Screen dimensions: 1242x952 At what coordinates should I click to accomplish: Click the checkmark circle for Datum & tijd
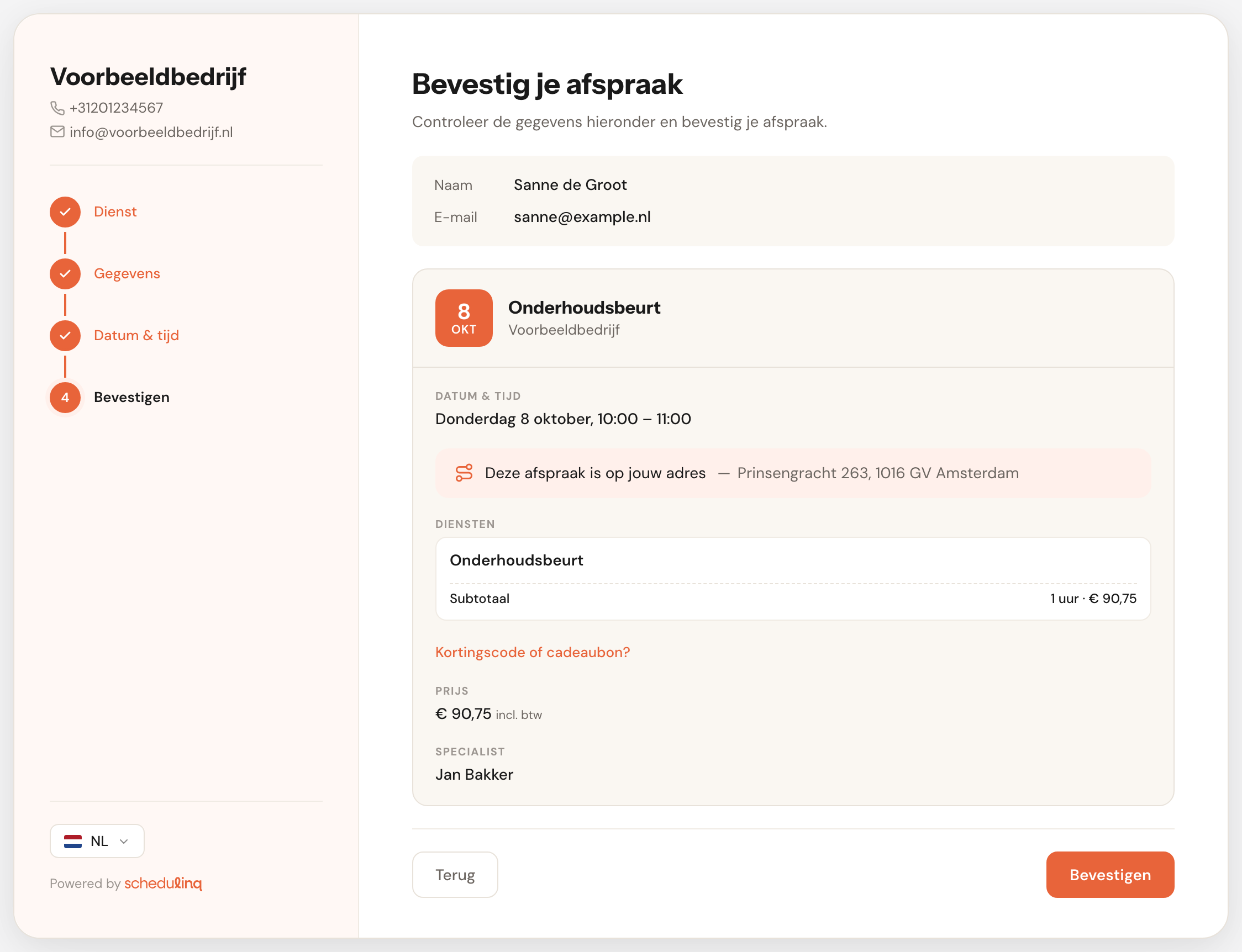pyautogui.click(x=65, y=336)
